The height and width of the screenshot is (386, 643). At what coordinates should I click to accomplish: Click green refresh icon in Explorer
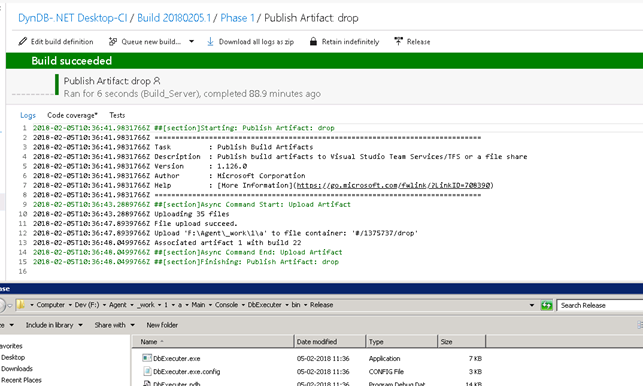pos(547,305)
